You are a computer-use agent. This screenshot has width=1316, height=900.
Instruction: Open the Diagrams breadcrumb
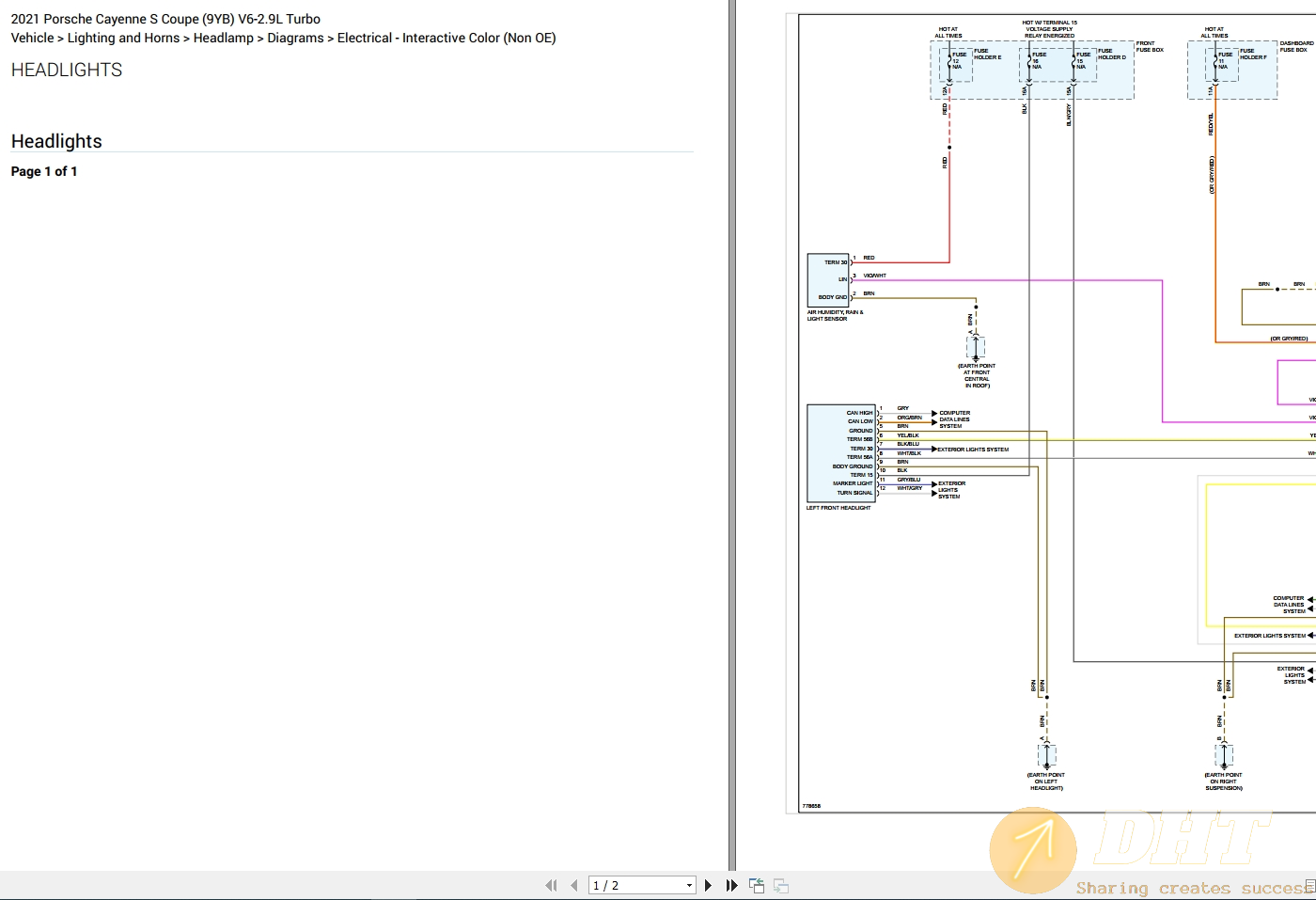pyautogui.click(x=295, y=38)
